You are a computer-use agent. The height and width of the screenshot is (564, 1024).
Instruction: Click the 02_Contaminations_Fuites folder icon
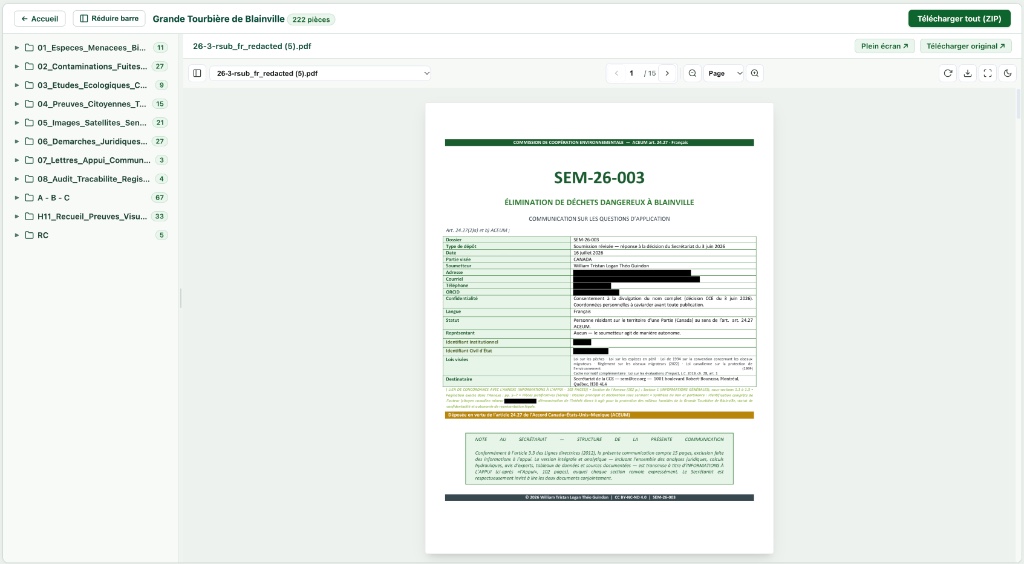coord(29,66)
